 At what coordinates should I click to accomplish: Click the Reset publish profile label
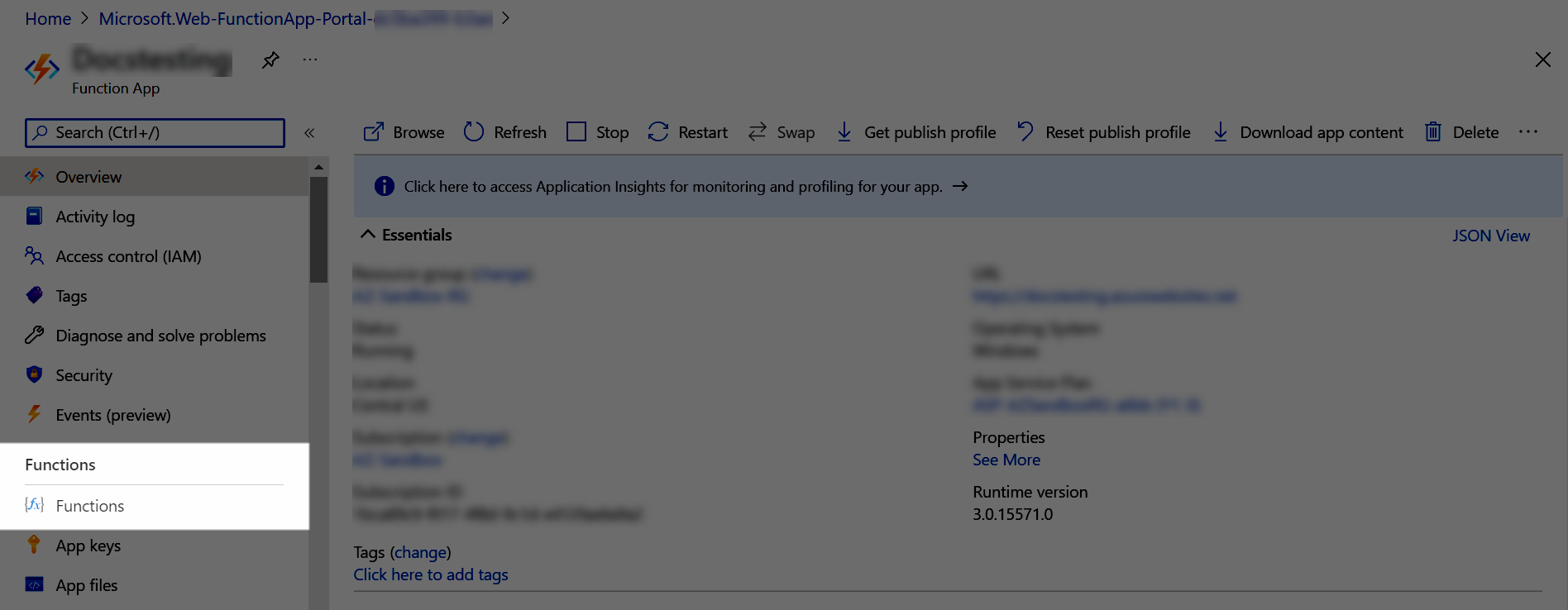(x=1118, y=132)
